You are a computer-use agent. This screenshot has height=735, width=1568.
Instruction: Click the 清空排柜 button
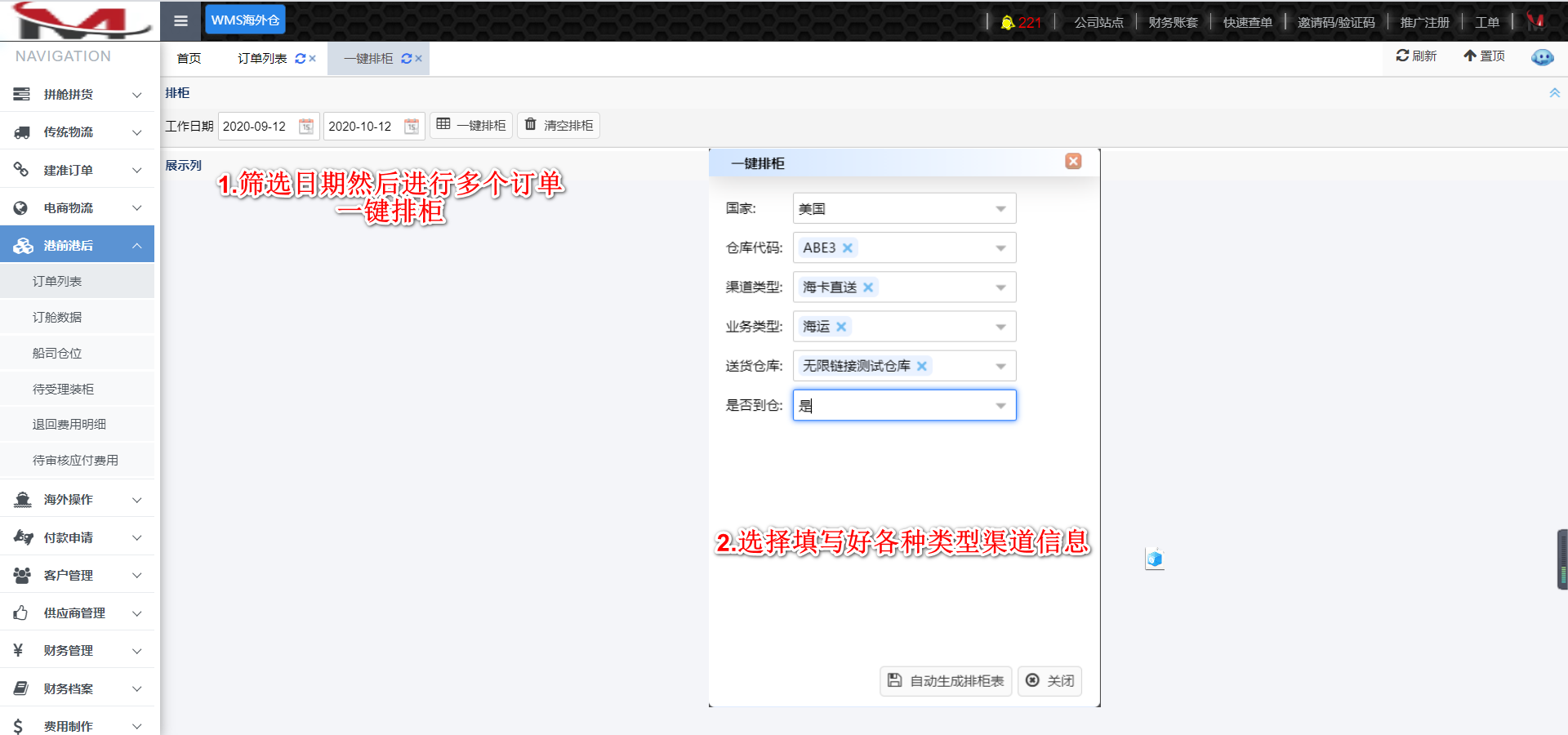point(559,125)
